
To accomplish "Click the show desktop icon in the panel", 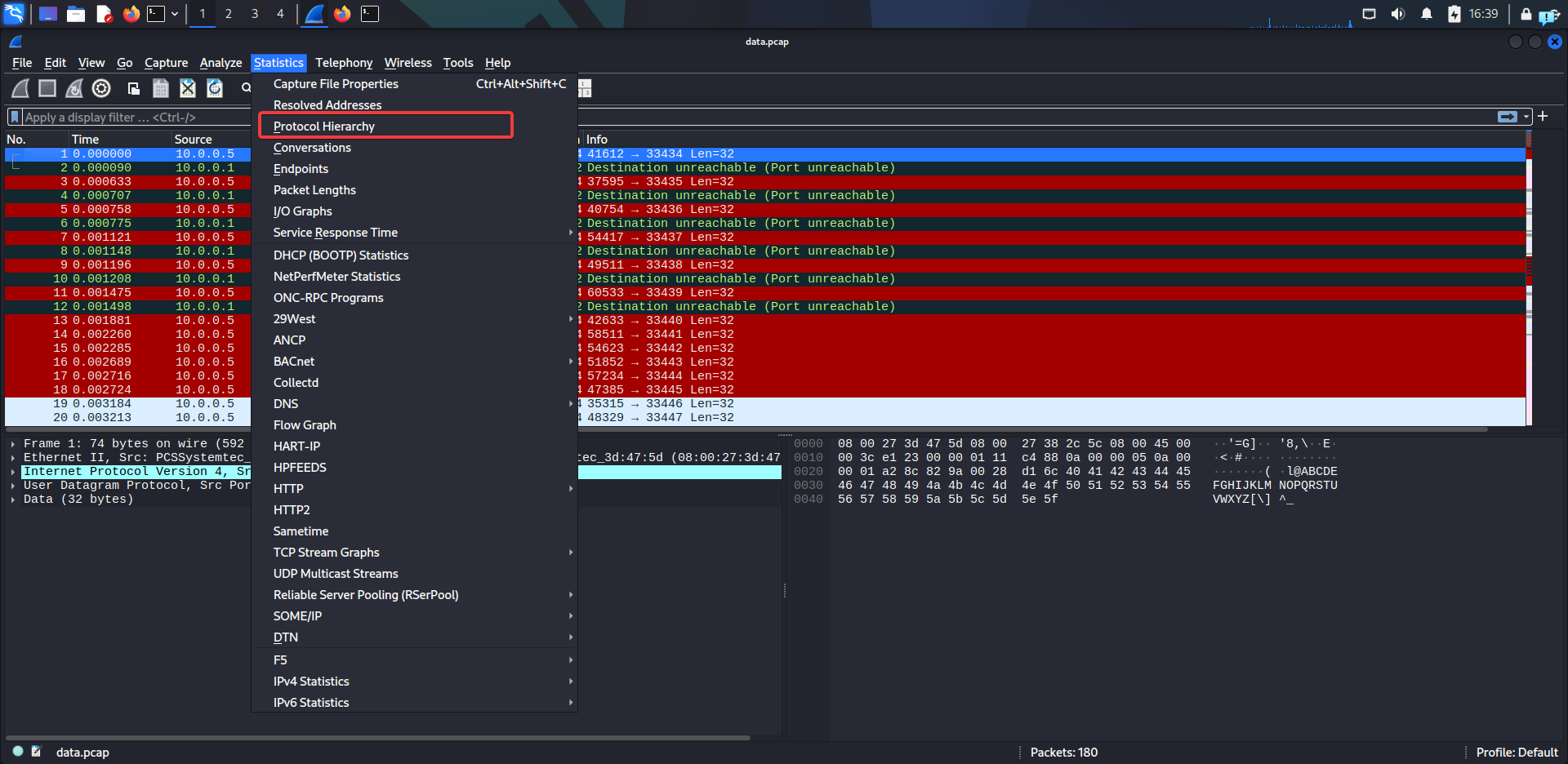I will tap(48, 14).
